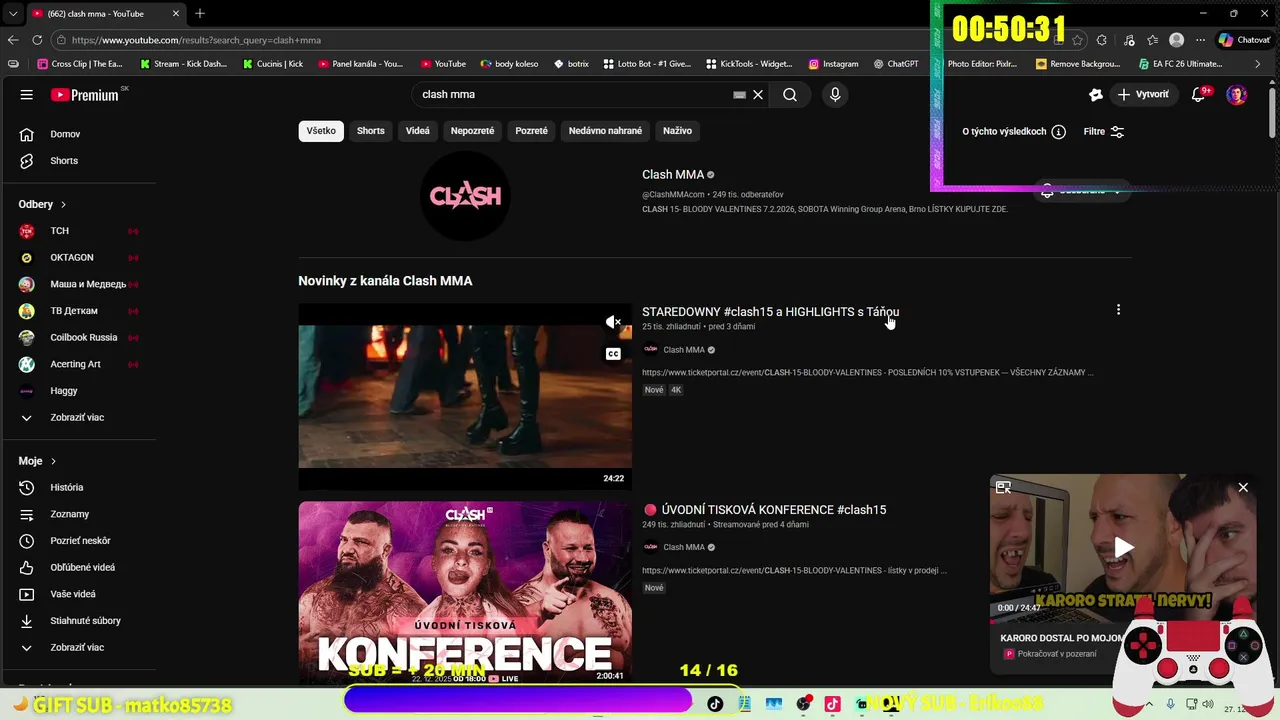Open the notifications bell
This screenshot has width=1280, height=720.
[x=1199, y=95]
